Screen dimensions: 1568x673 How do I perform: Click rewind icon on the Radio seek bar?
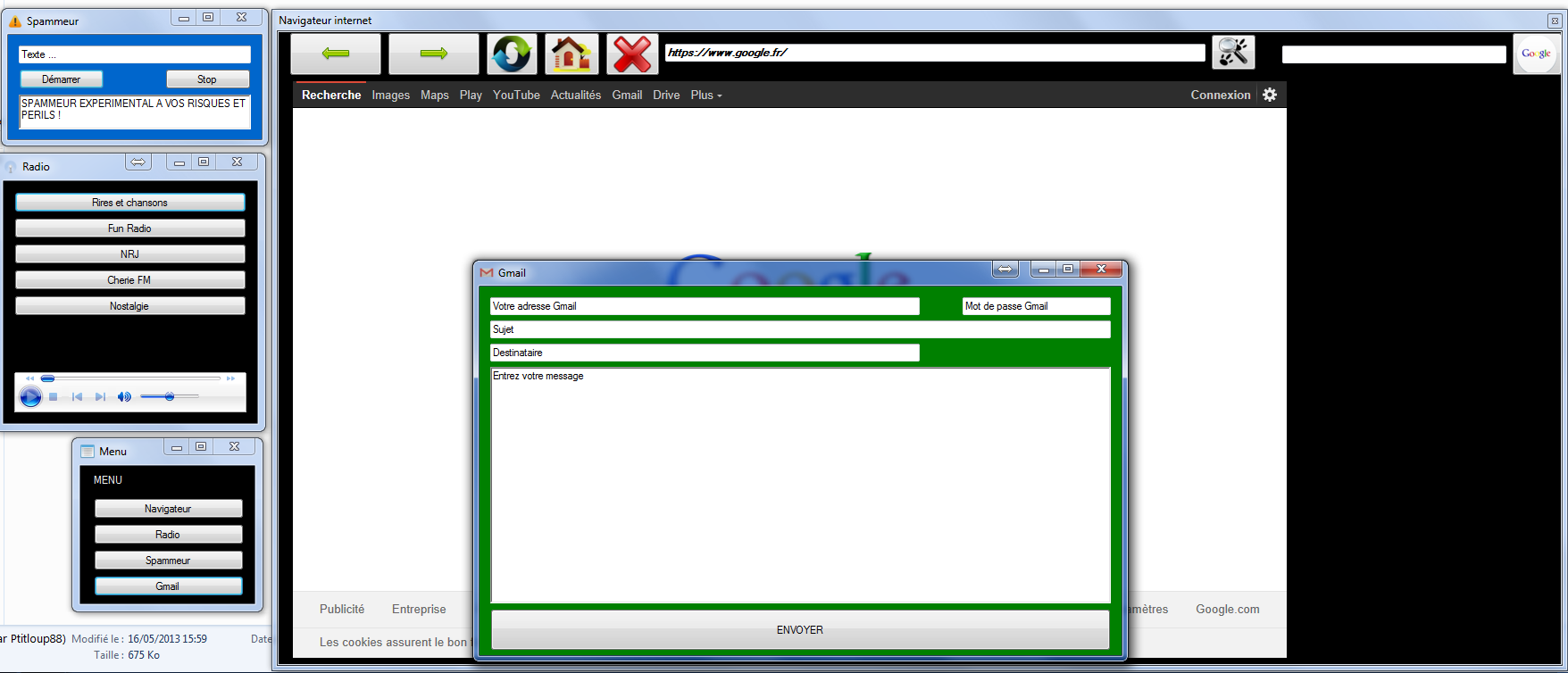(29, 378)
